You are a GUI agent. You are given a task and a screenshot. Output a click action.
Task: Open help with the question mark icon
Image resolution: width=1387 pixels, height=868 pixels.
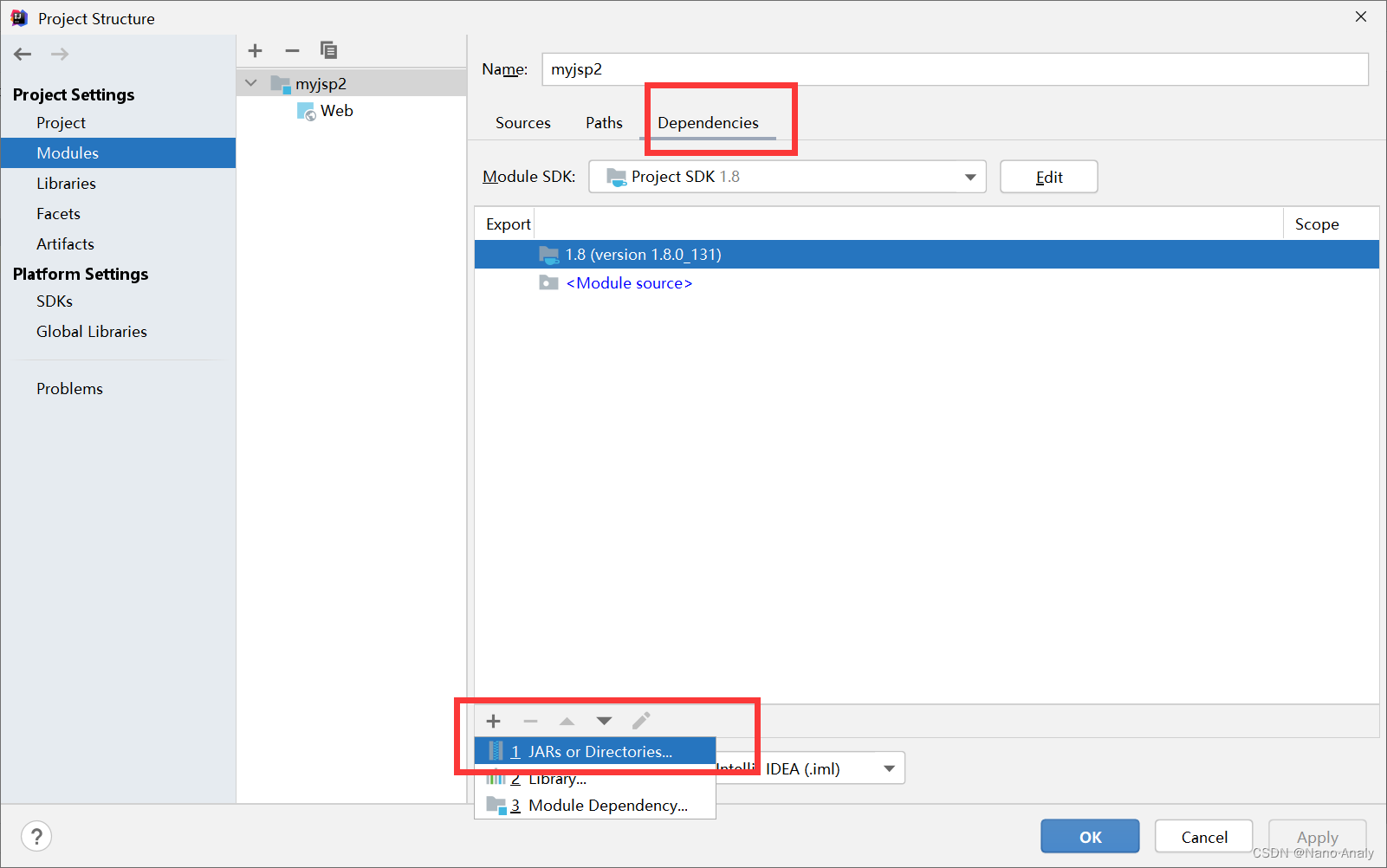pyautogui.click(x=36, y=836)
